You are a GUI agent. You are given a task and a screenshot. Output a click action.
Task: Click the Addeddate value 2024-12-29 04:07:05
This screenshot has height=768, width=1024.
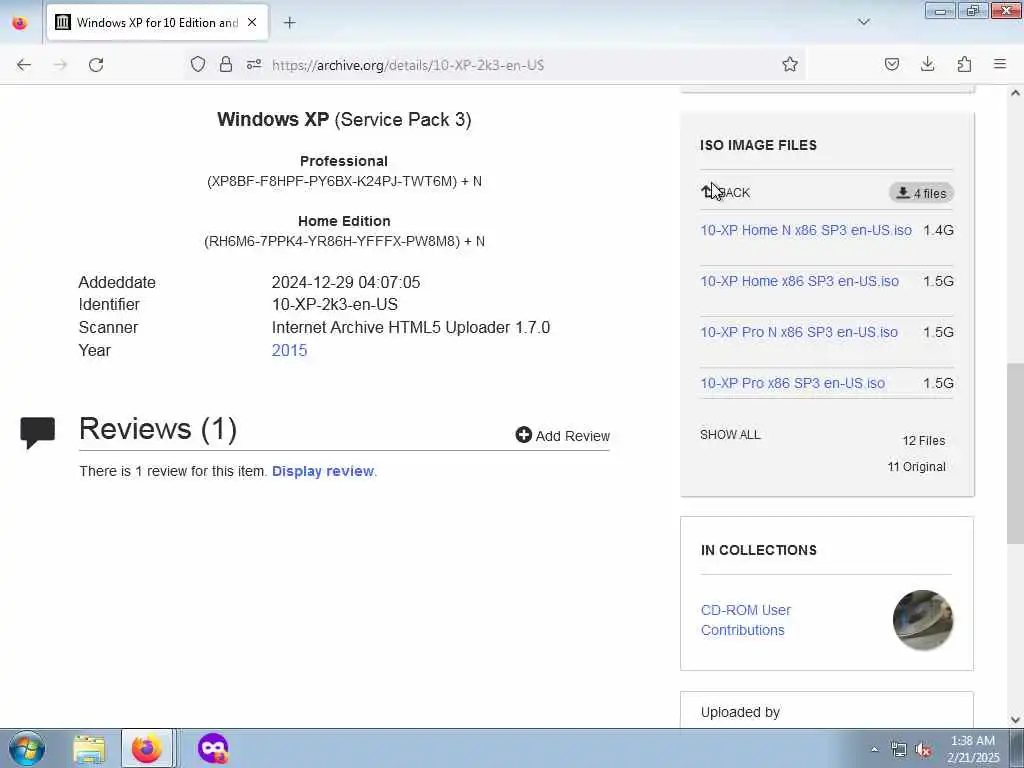tap(345, 282)
